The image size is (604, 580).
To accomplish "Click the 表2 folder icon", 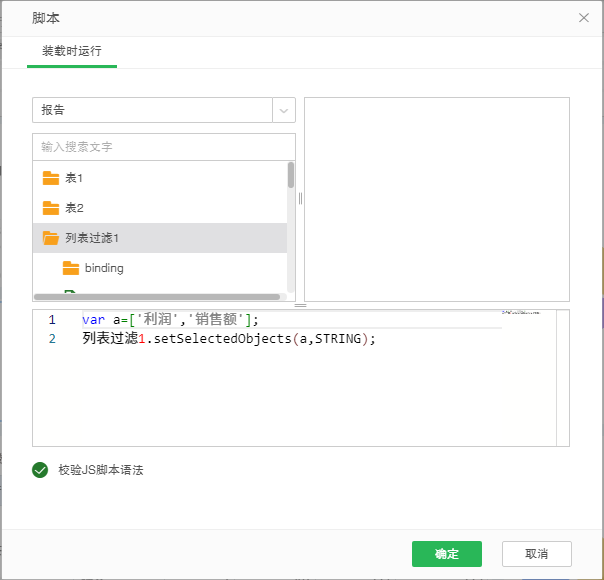I will coord(51,208).
